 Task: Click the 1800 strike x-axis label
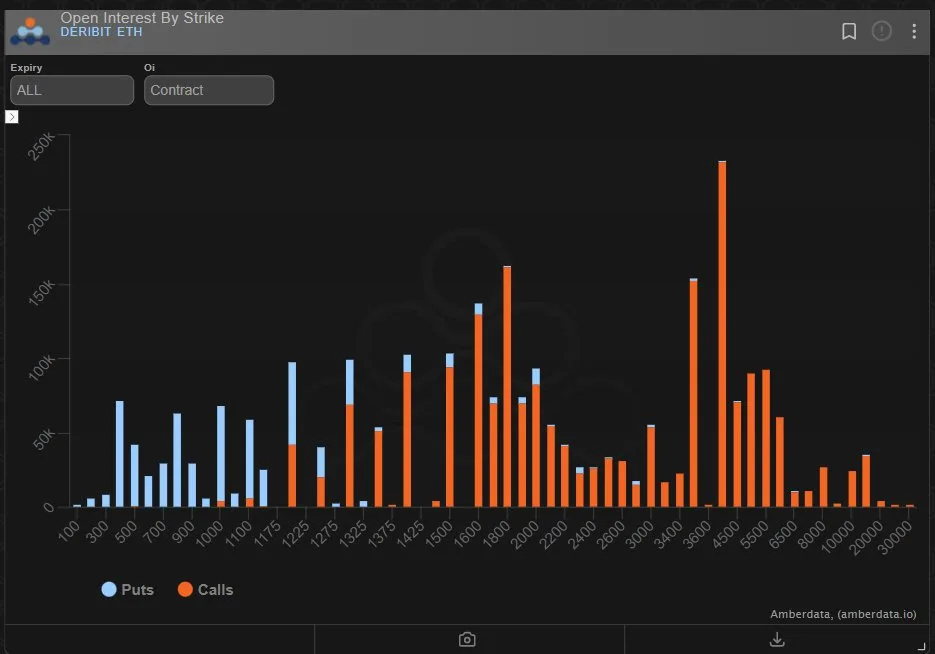tap(496, 533)
